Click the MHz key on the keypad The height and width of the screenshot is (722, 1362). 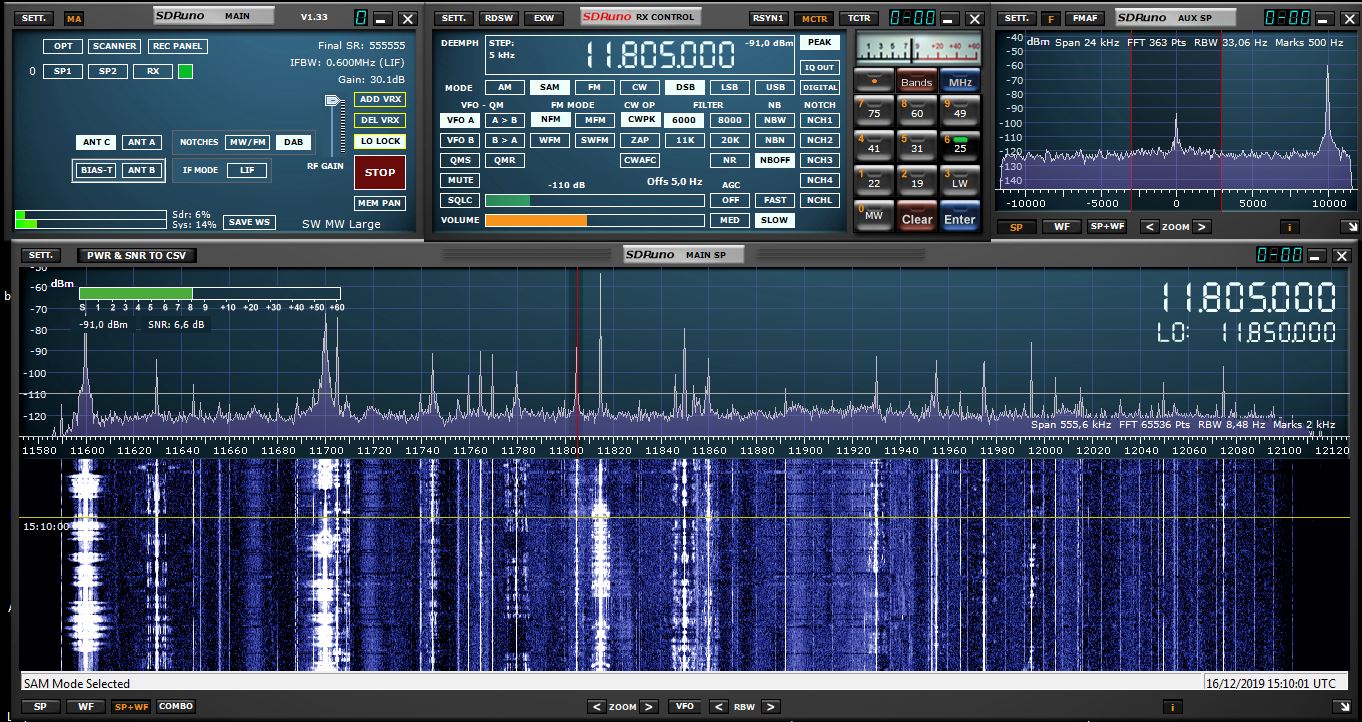point(960,82)
